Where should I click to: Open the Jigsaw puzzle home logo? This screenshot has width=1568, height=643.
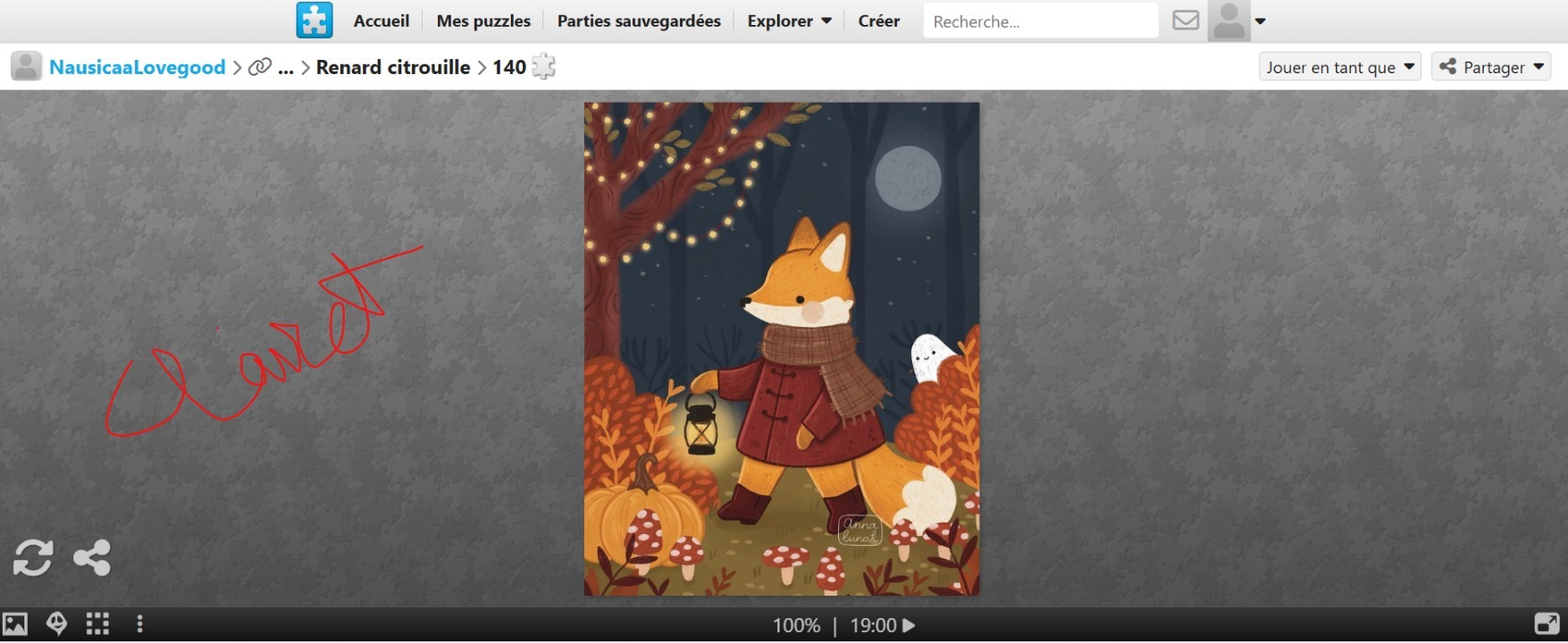314,21
